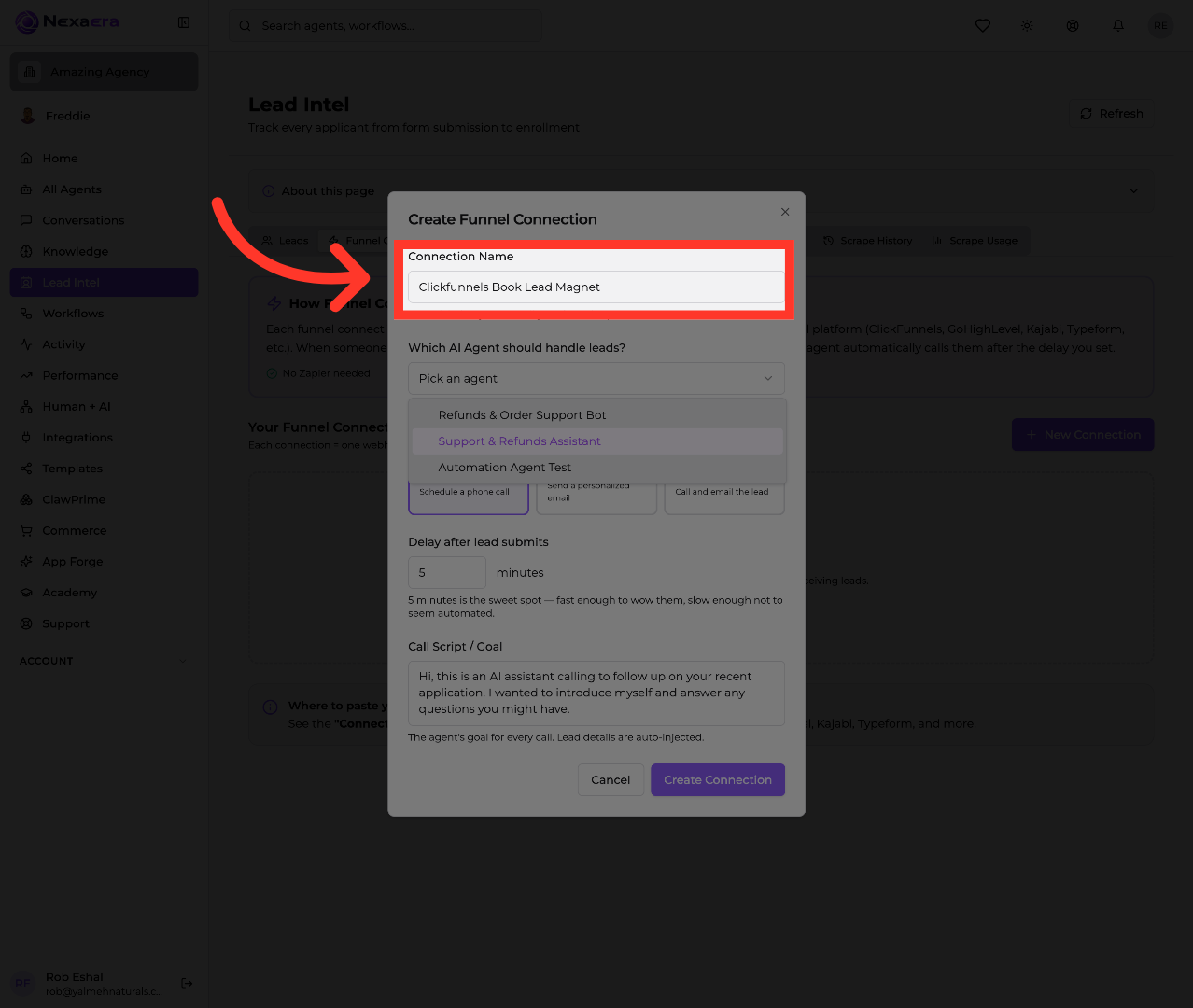The width and height of the screenshot is (1193, 1008).
Task: Click the Create Connection button
Action: [x=718, y=780]
